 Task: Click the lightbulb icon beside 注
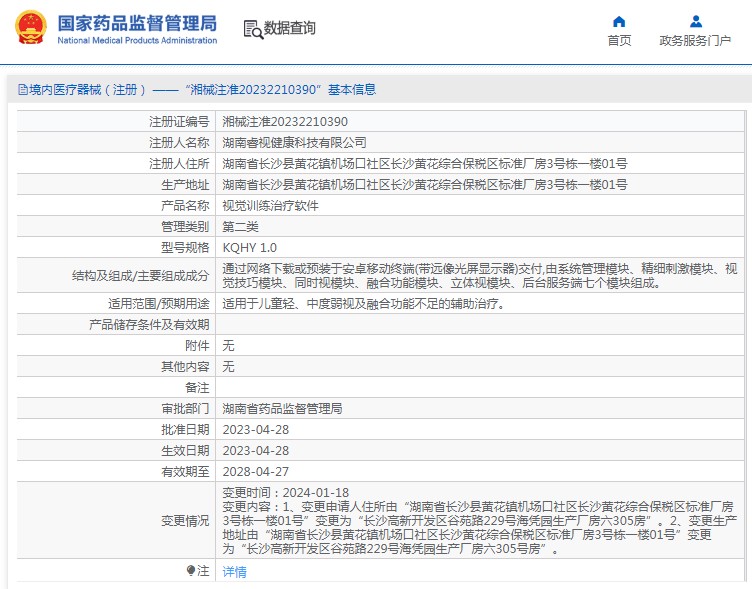pyautogui.click(x=191, y=571)
